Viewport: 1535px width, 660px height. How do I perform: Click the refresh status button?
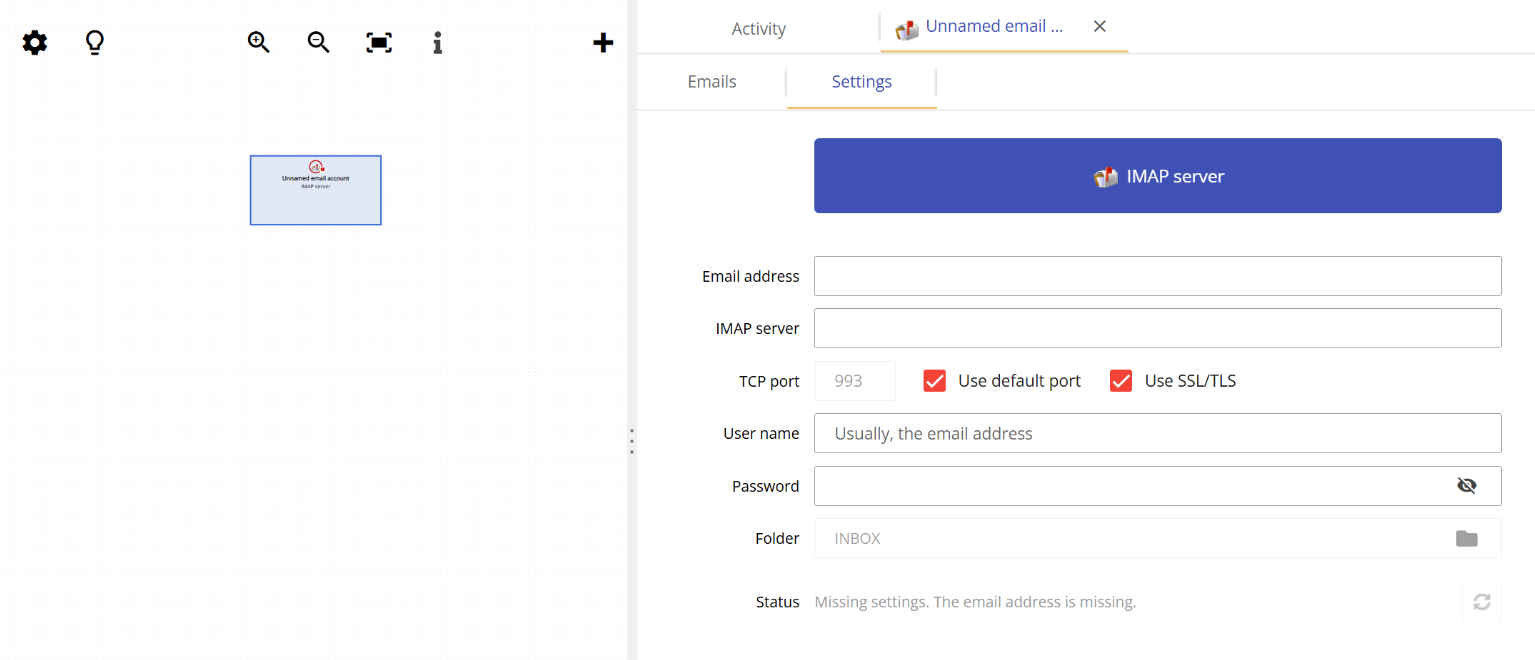[x=1481, y=602]
